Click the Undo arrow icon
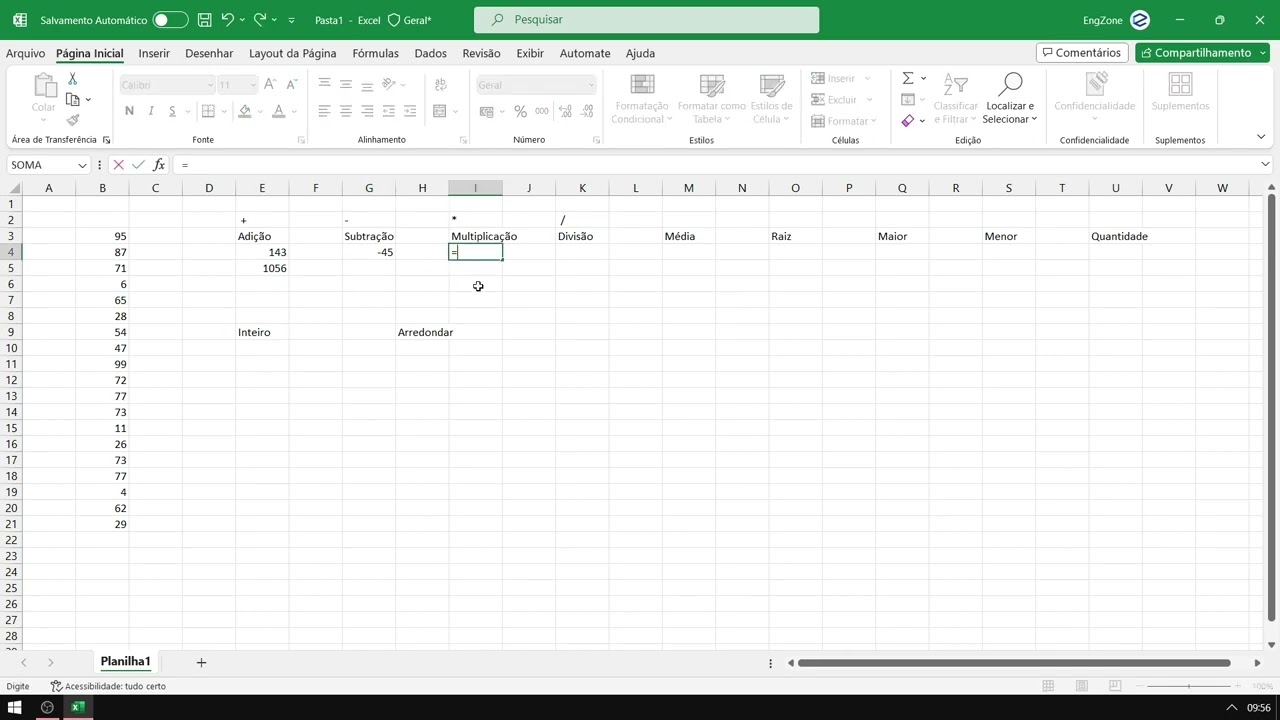 228,20
